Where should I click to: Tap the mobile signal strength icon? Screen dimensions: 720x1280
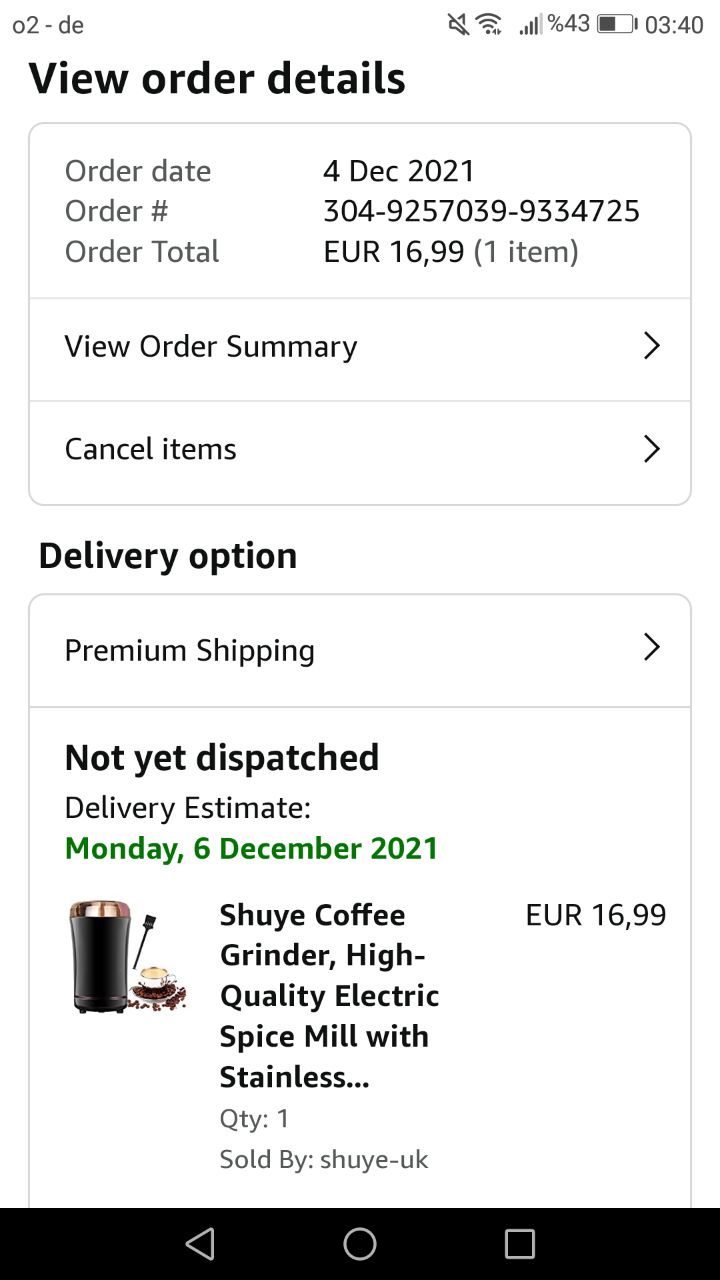pyautogui.click(x=529, y=25)
